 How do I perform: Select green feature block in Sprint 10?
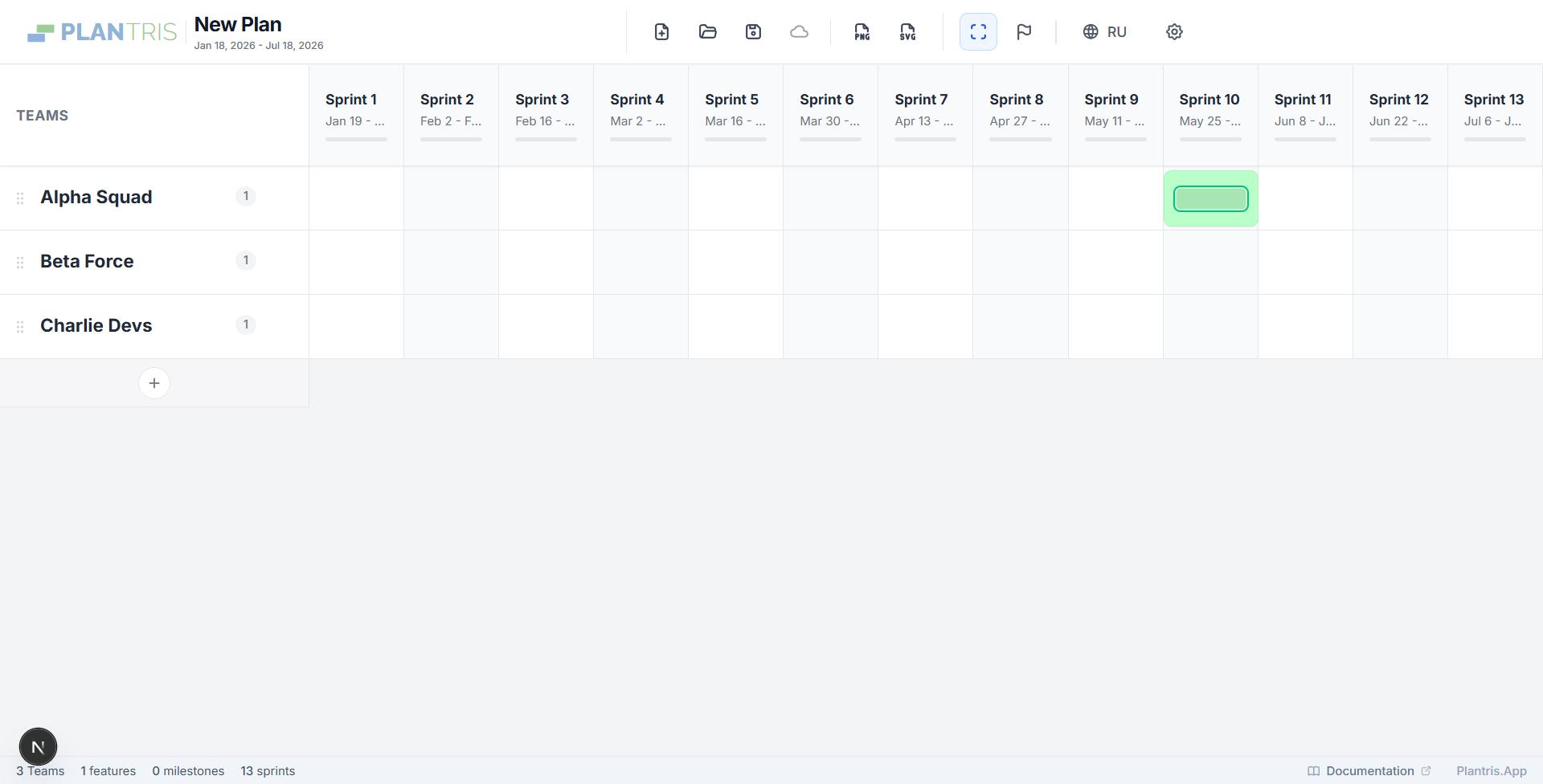click(1210, 198)
